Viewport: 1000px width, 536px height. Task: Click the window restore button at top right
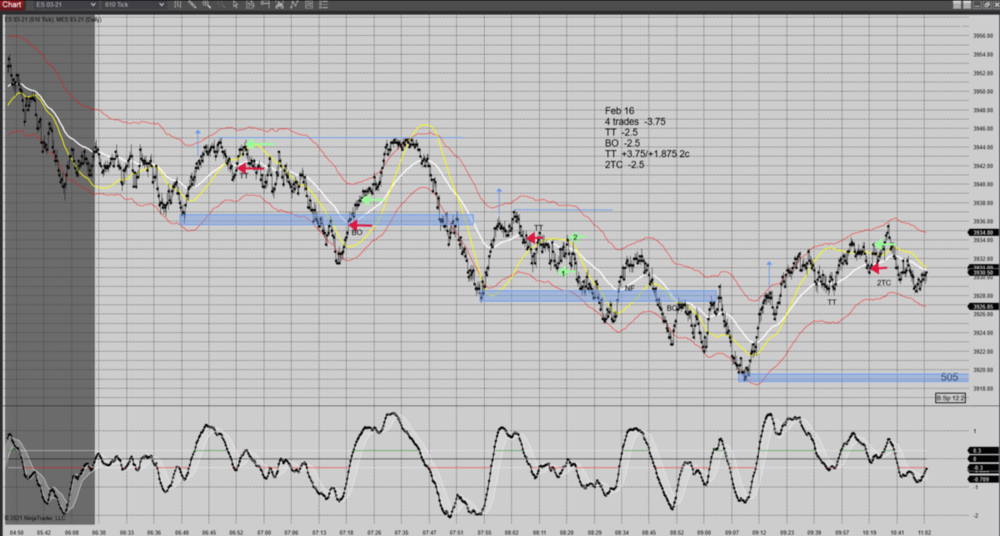(x=987, y=5)
